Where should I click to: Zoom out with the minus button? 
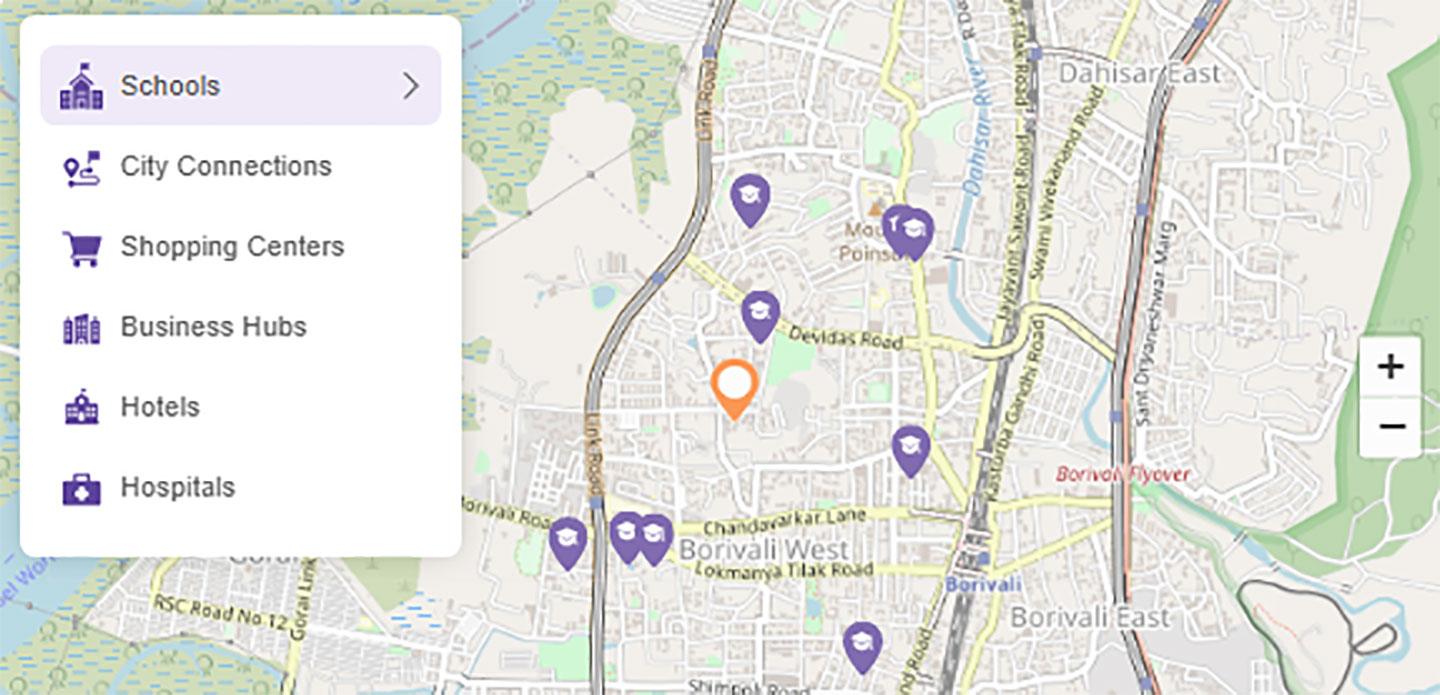[1390, 427]
